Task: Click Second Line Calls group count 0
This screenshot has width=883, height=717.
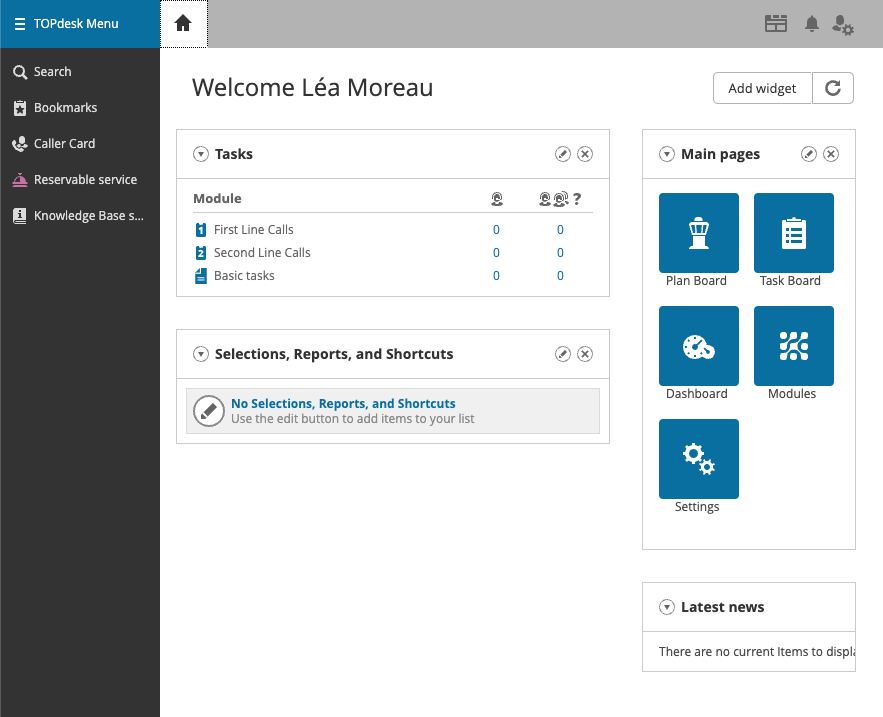Action: pos(560,253)
